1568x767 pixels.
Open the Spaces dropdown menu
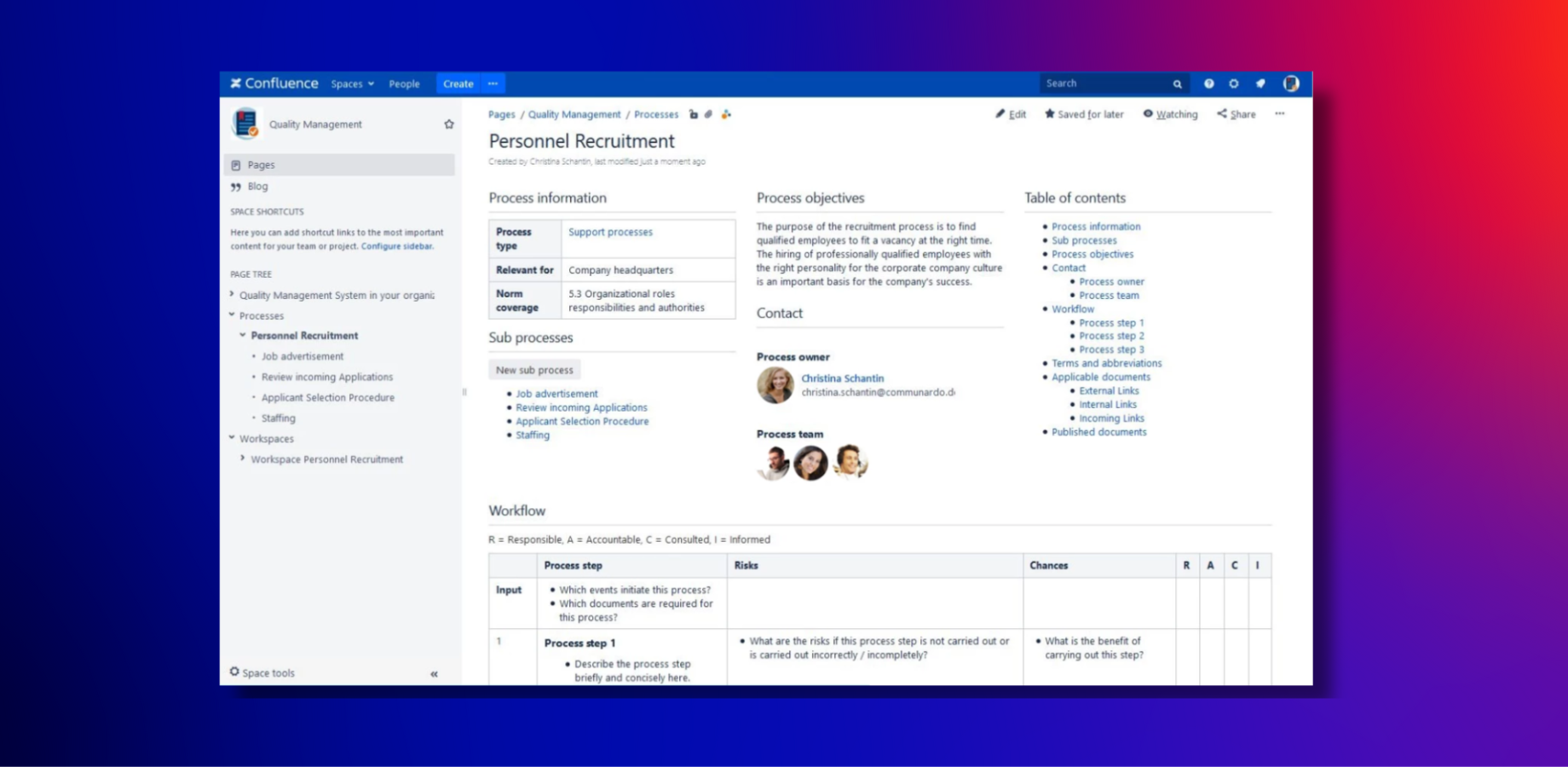[351, 84]
